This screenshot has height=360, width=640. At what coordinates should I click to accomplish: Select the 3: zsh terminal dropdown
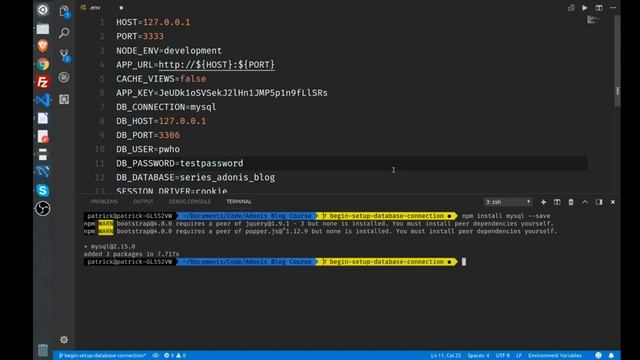click(508, 202)
